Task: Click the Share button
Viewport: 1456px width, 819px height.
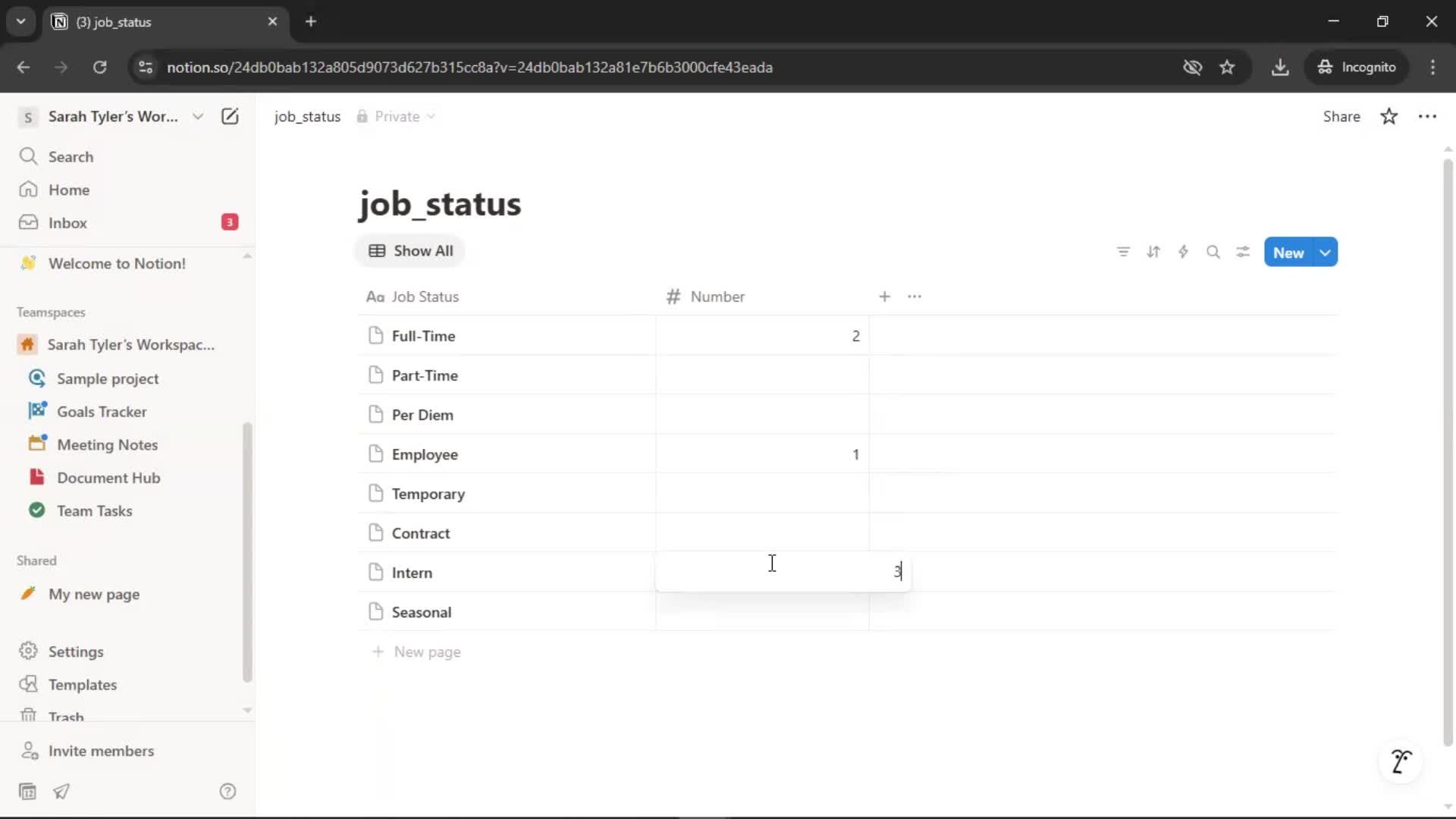Action: 1341,116
